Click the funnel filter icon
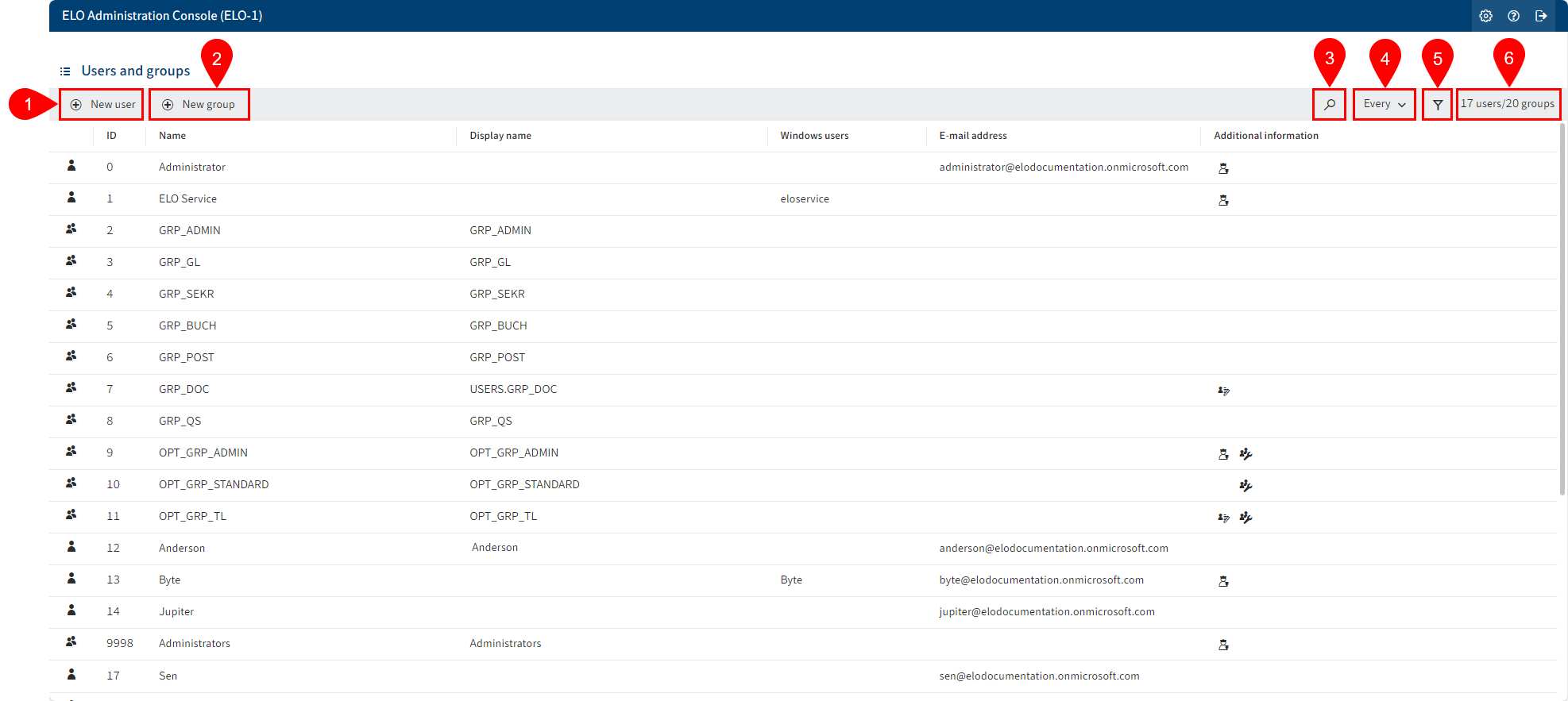 coord(1437,104)
